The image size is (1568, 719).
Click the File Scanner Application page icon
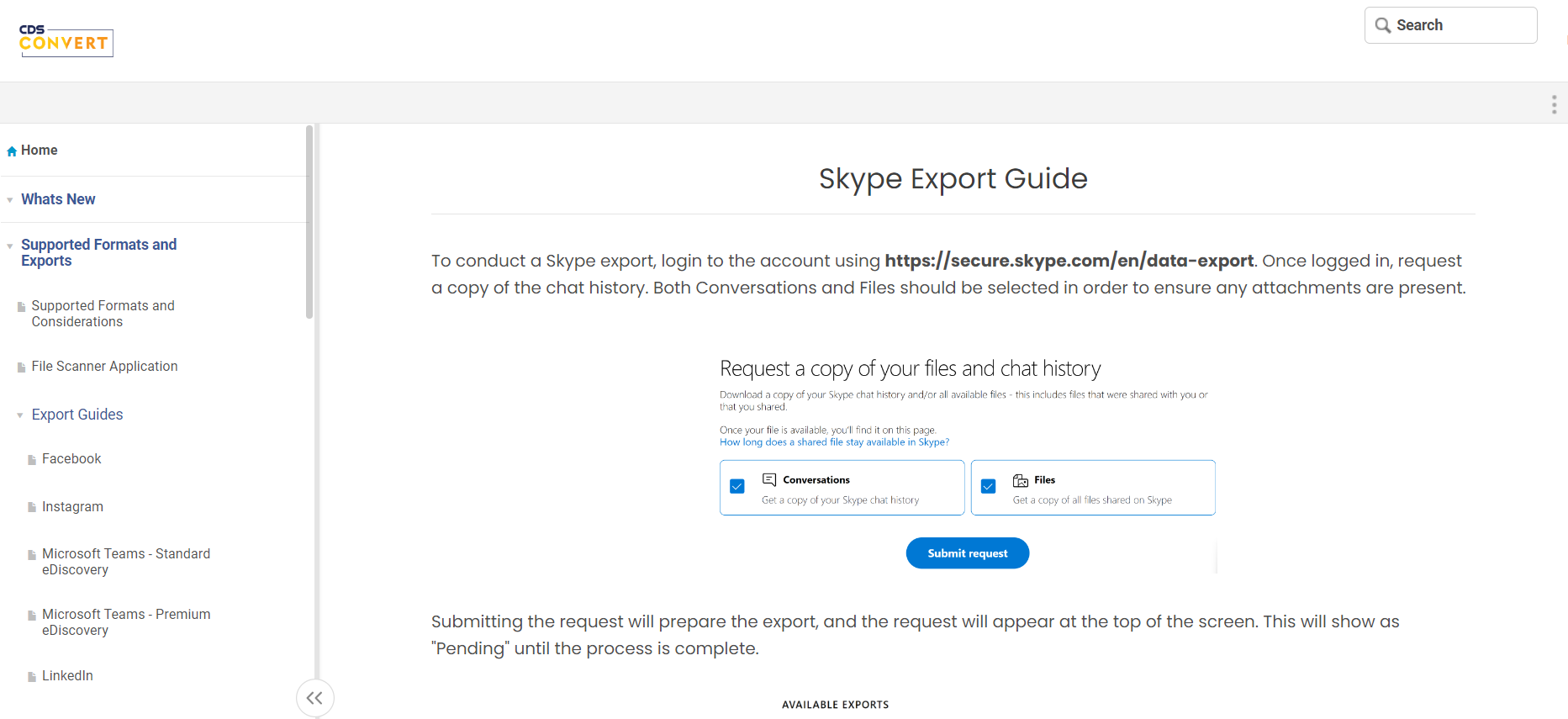pos(22,367)
